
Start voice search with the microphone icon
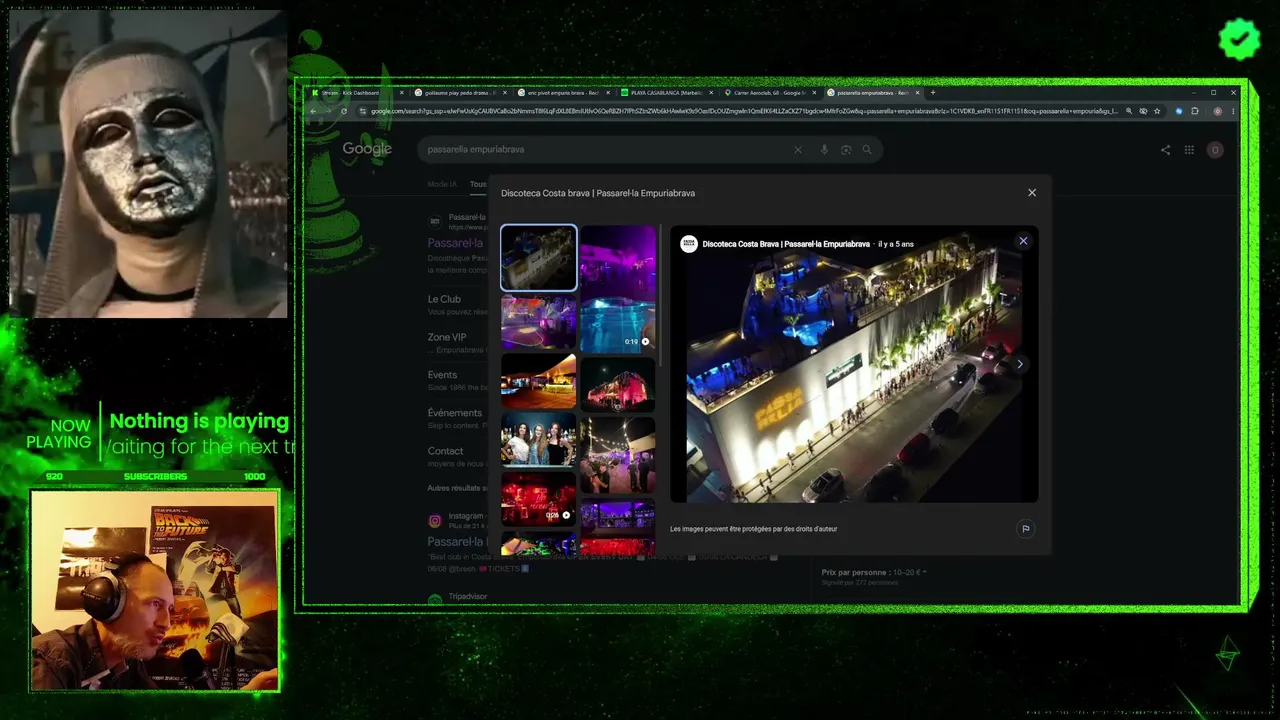(x=824, y=150)
